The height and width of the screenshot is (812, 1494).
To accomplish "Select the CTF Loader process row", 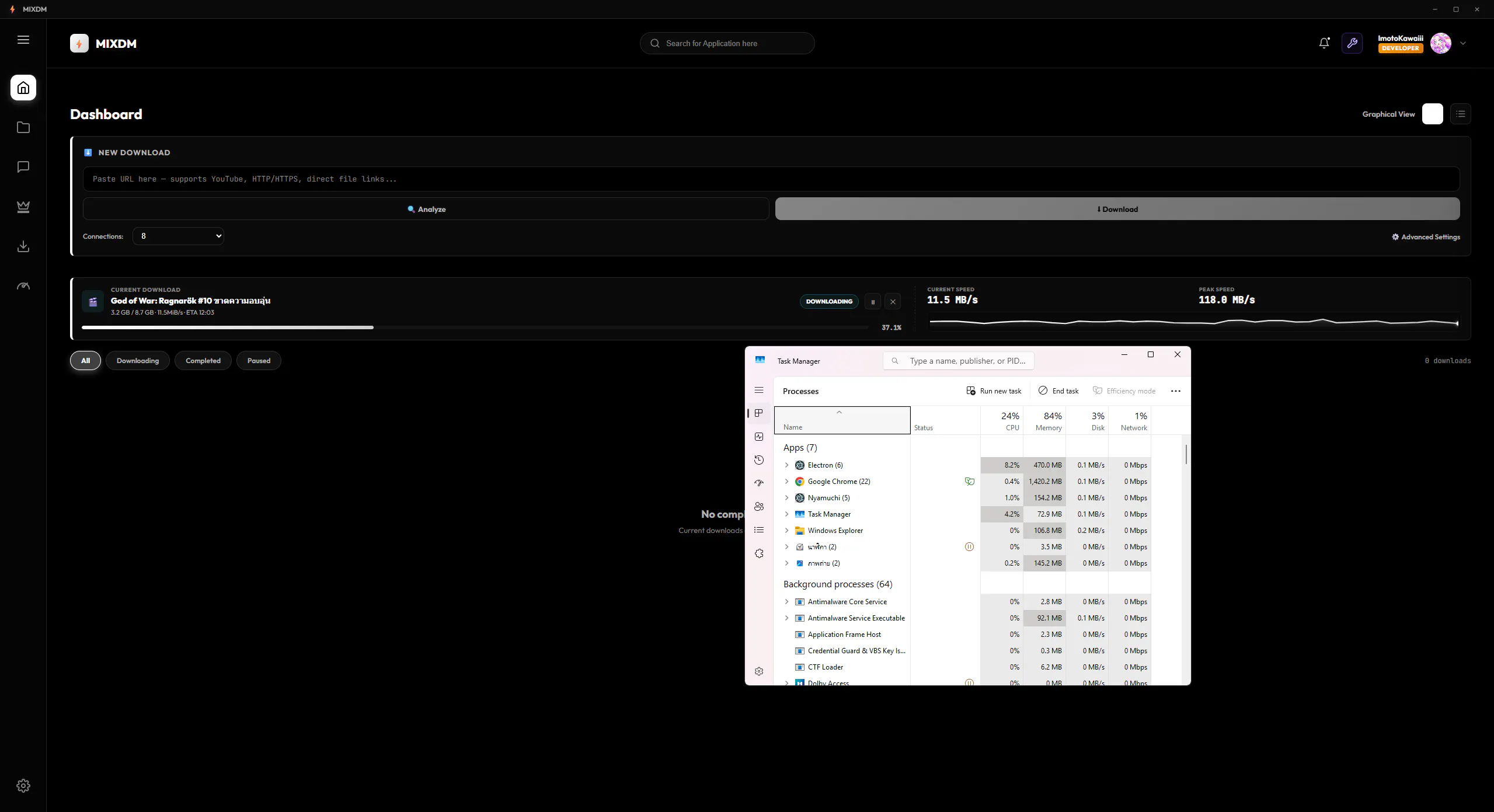I will click(x=963, y=667).
